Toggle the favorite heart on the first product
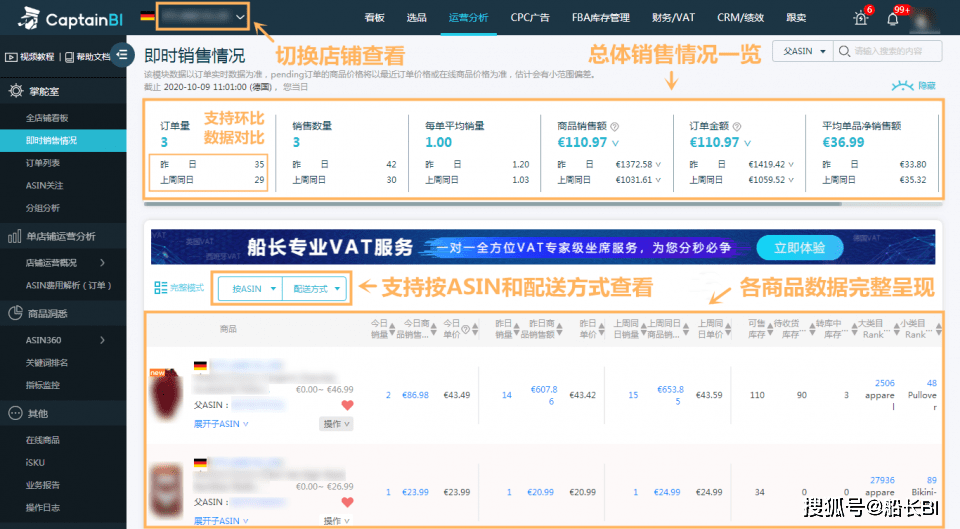 (347, 405)
